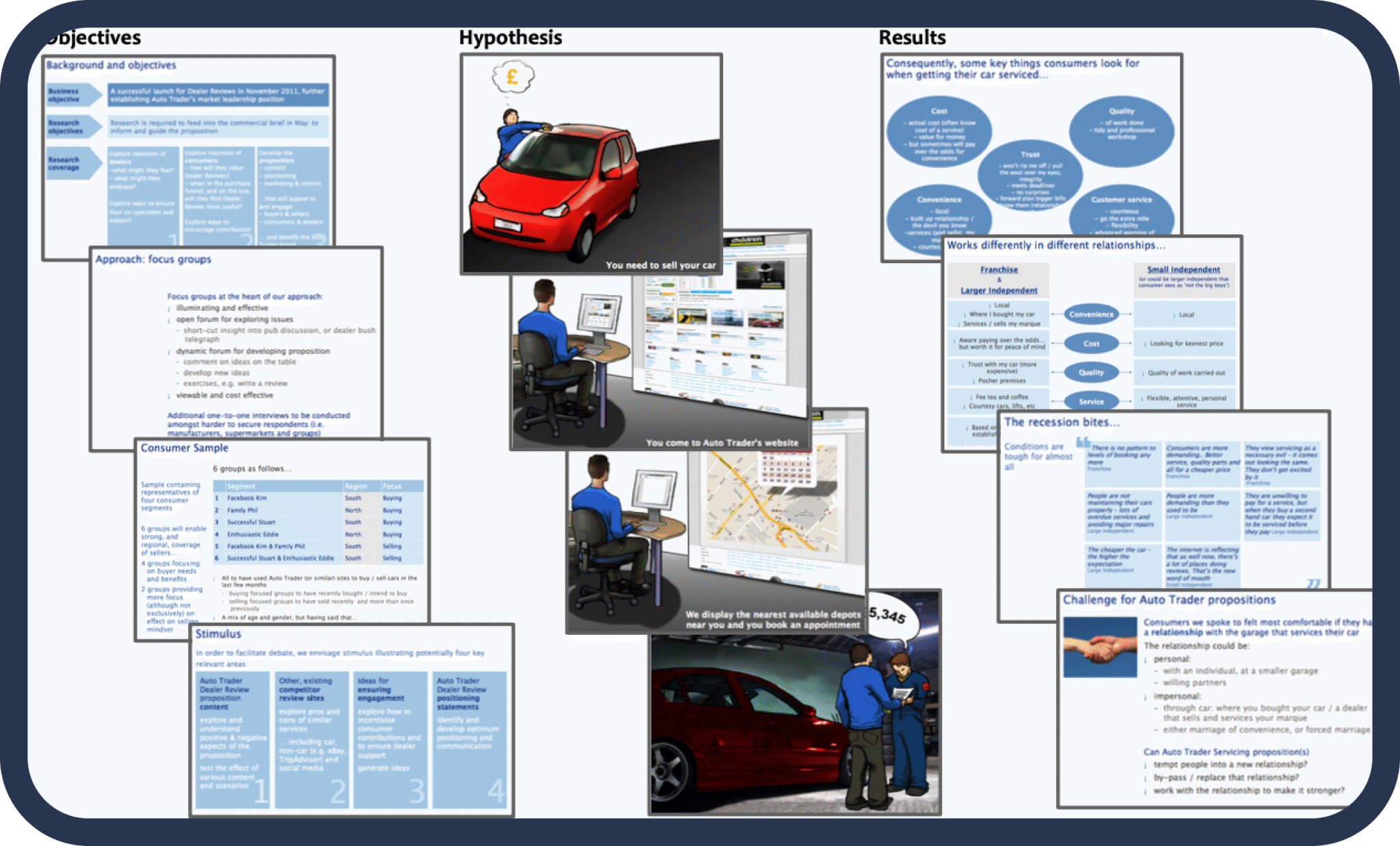The height and width of the screenshot is (846, 1400).
Task: Click '6 groups as follows...' text
Action: (252, 469)
